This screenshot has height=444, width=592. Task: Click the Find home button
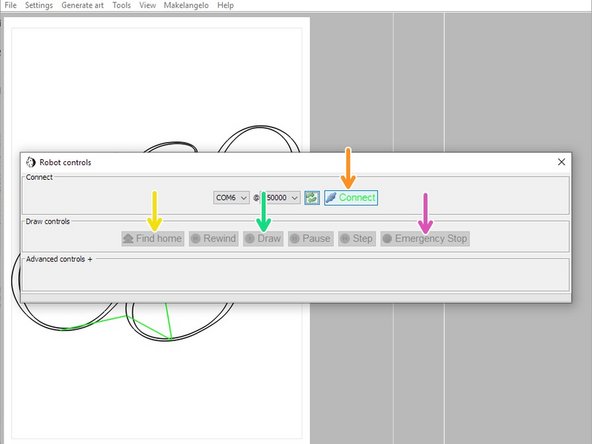(x=153, y=239)
